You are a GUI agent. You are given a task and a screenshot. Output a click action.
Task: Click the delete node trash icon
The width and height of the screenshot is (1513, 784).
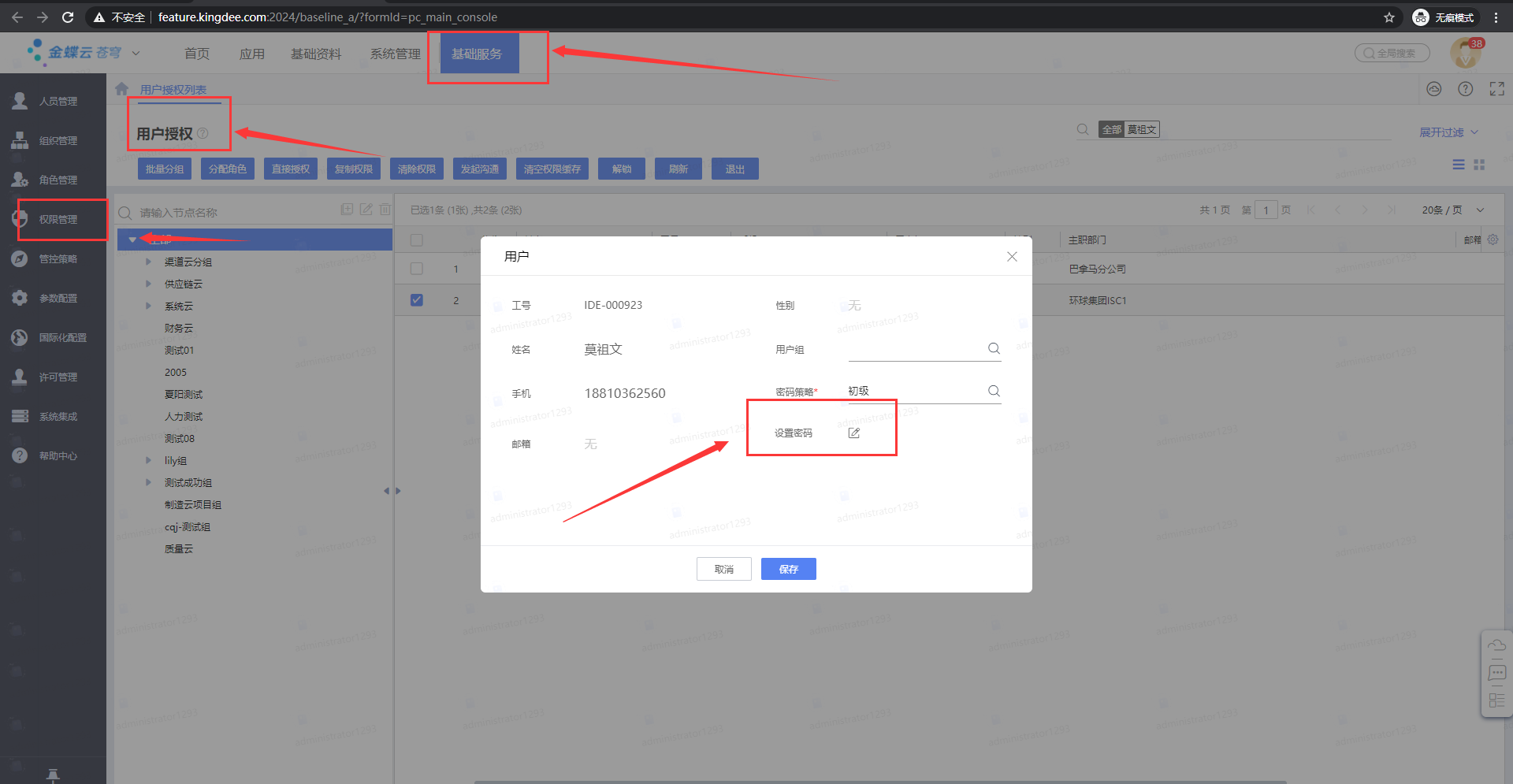(385, 209)
